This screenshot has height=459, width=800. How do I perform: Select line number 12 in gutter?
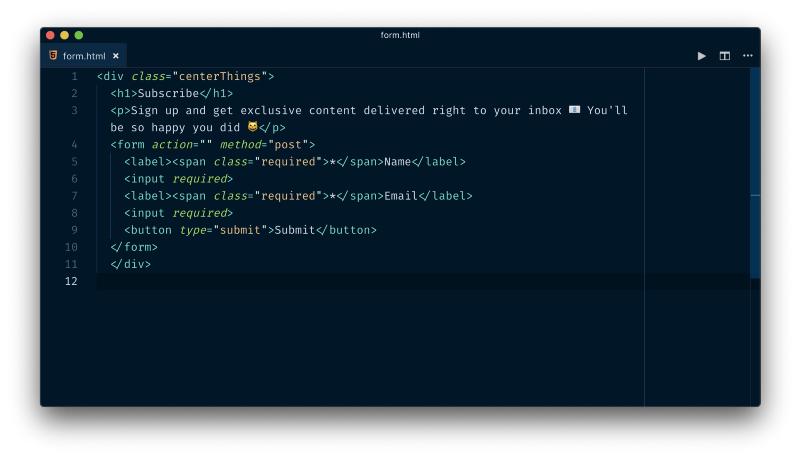71,281
